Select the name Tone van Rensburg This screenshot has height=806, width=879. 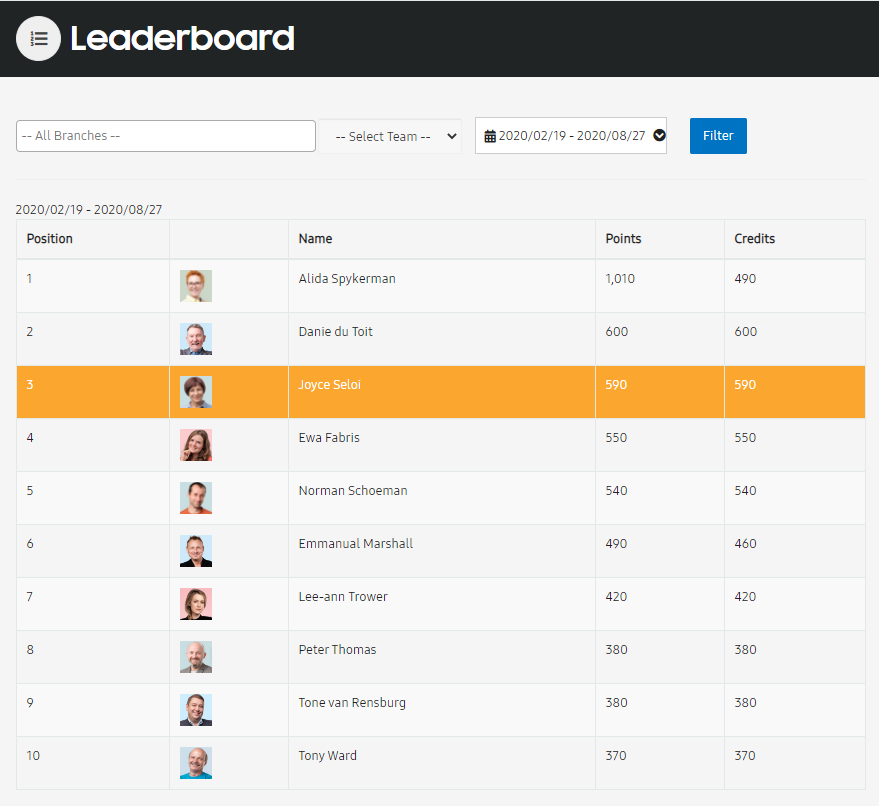pyautogui.click(x=351, y=703)
